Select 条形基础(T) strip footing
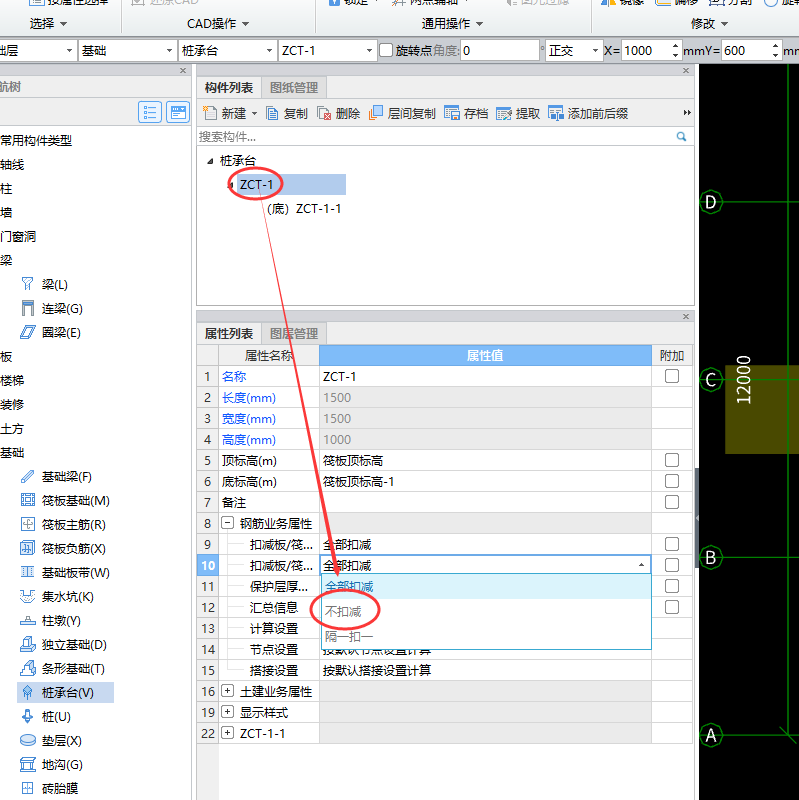The height and width of the screenshot is (800, 799). (63, 668)
